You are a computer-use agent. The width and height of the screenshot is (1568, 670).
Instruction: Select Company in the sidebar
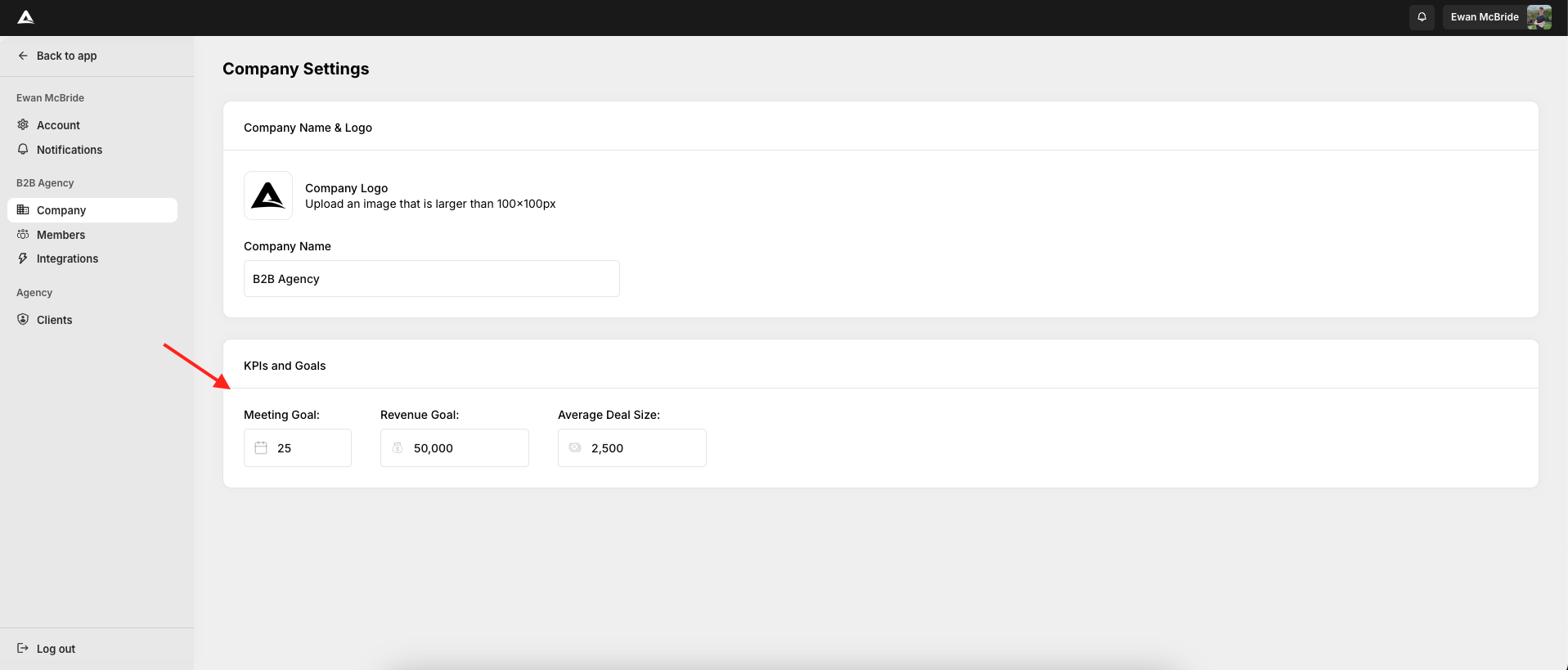61,210
